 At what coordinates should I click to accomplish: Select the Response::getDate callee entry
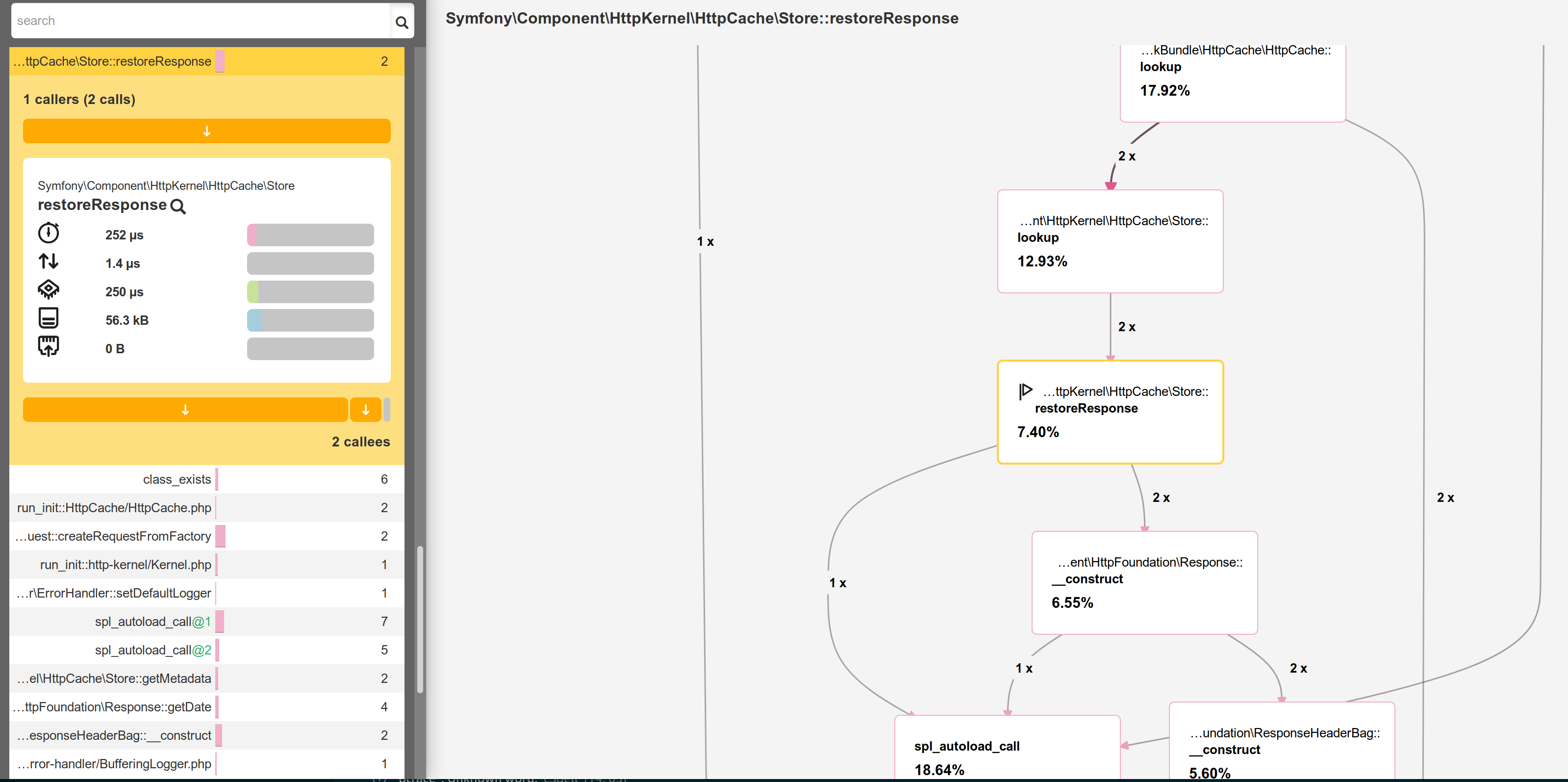[113, 706]
